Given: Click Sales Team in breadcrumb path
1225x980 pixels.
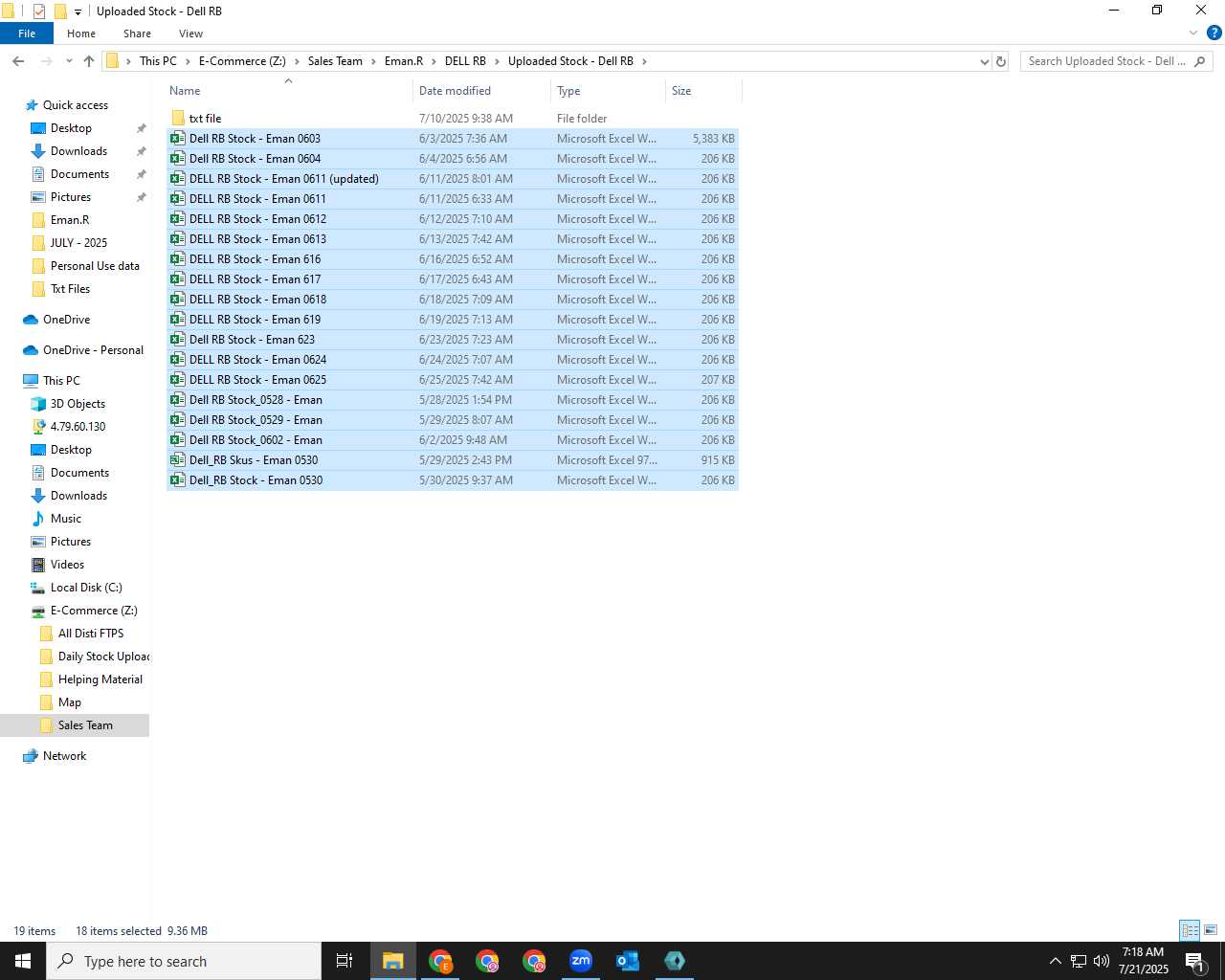Looking at the screenshot, I should point(335,61).
